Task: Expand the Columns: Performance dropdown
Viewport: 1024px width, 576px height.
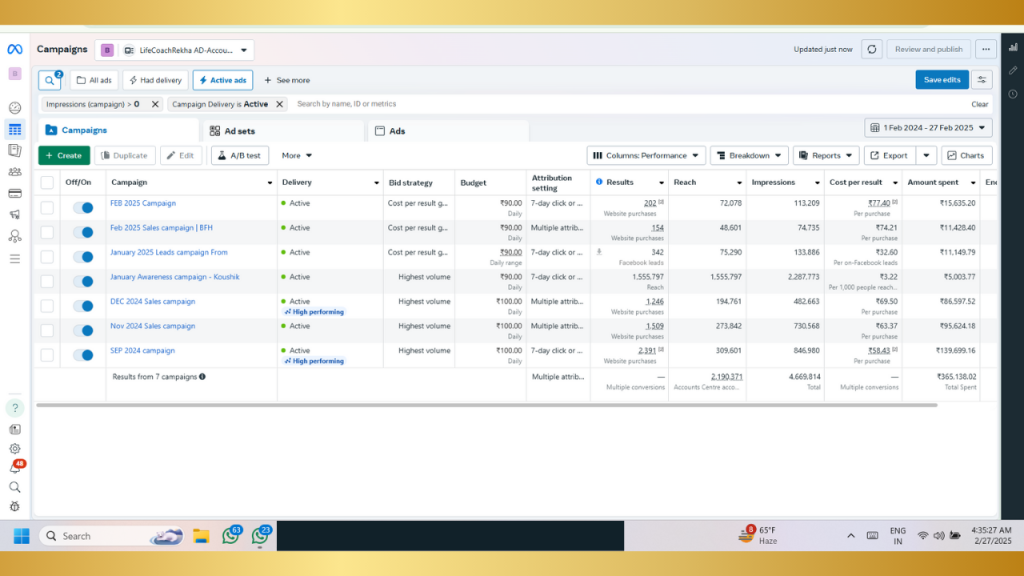Action: [645, 156]
